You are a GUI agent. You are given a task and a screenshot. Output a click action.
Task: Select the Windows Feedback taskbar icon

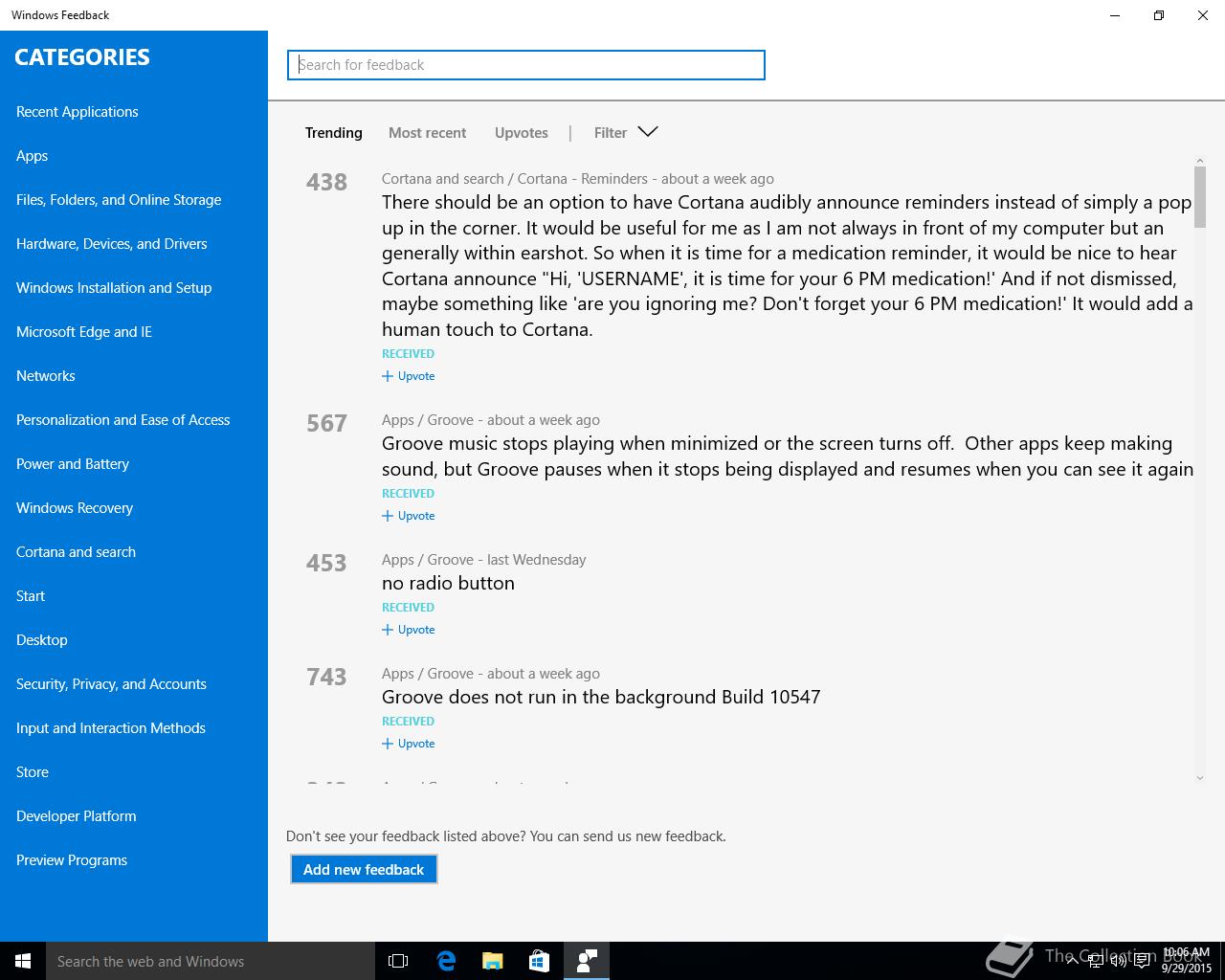[x=587, y=961]
